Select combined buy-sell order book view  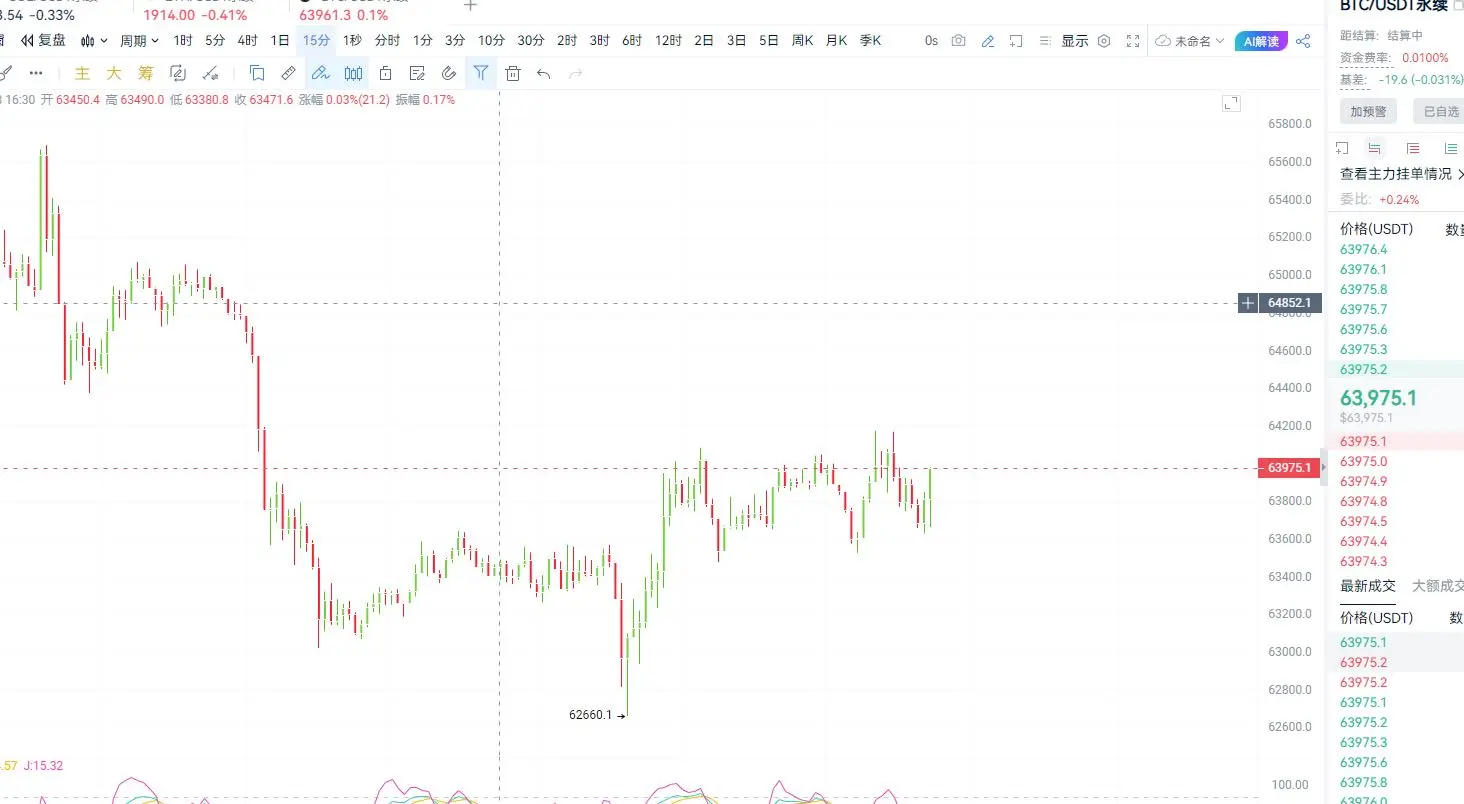coord(1375,148)
